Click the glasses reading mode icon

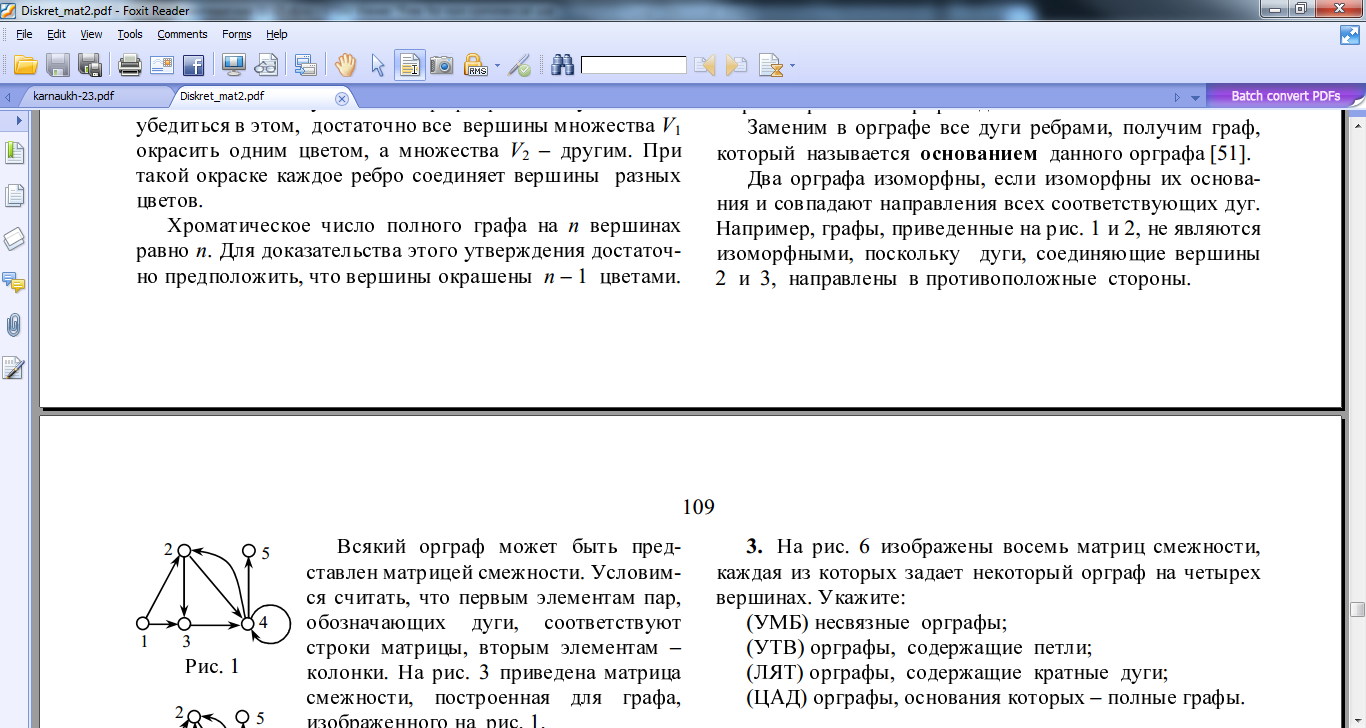click(x=266, y=66)
